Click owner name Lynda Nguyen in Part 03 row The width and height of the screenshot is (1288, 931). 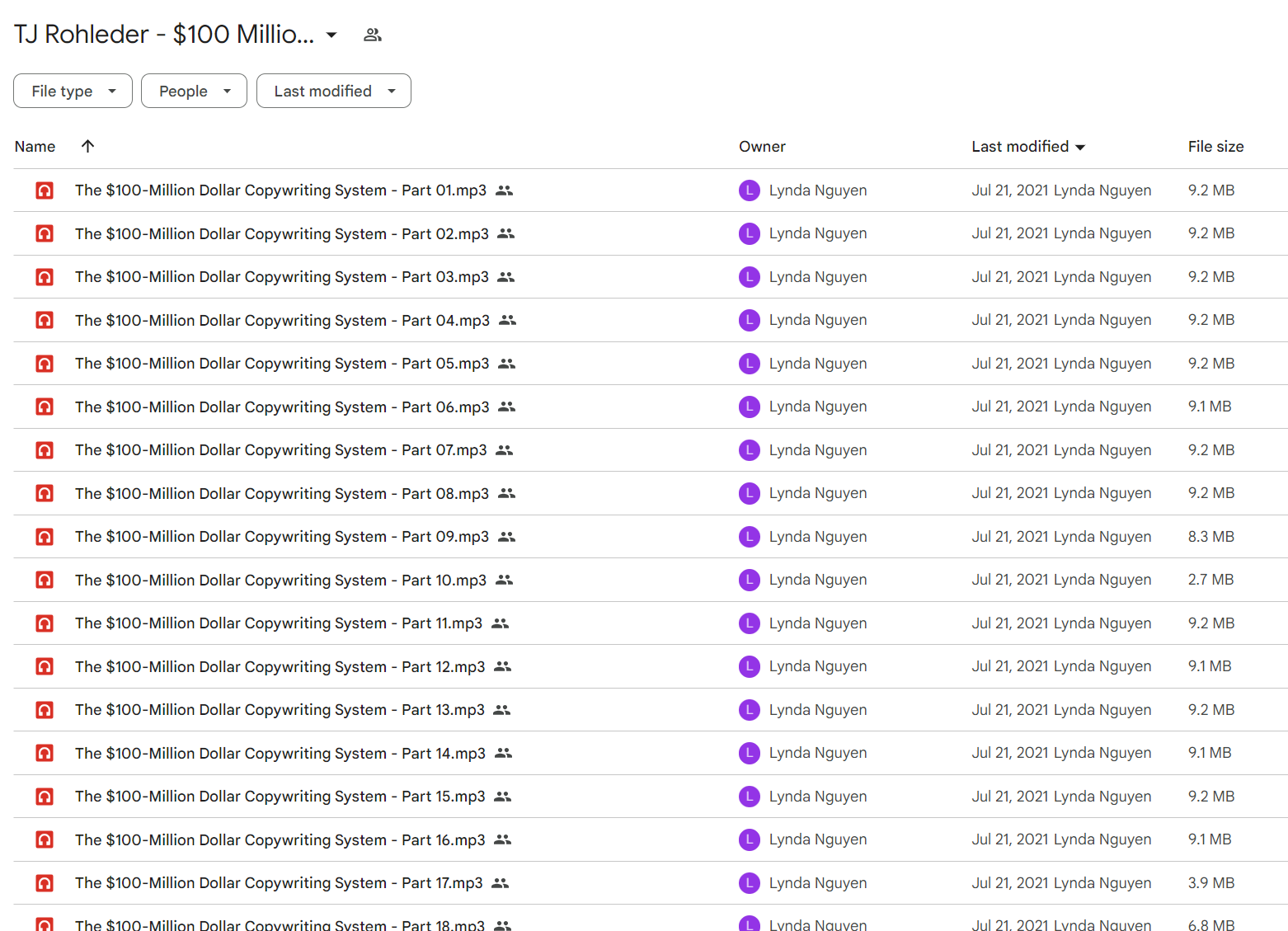click(x=818, y=277)
